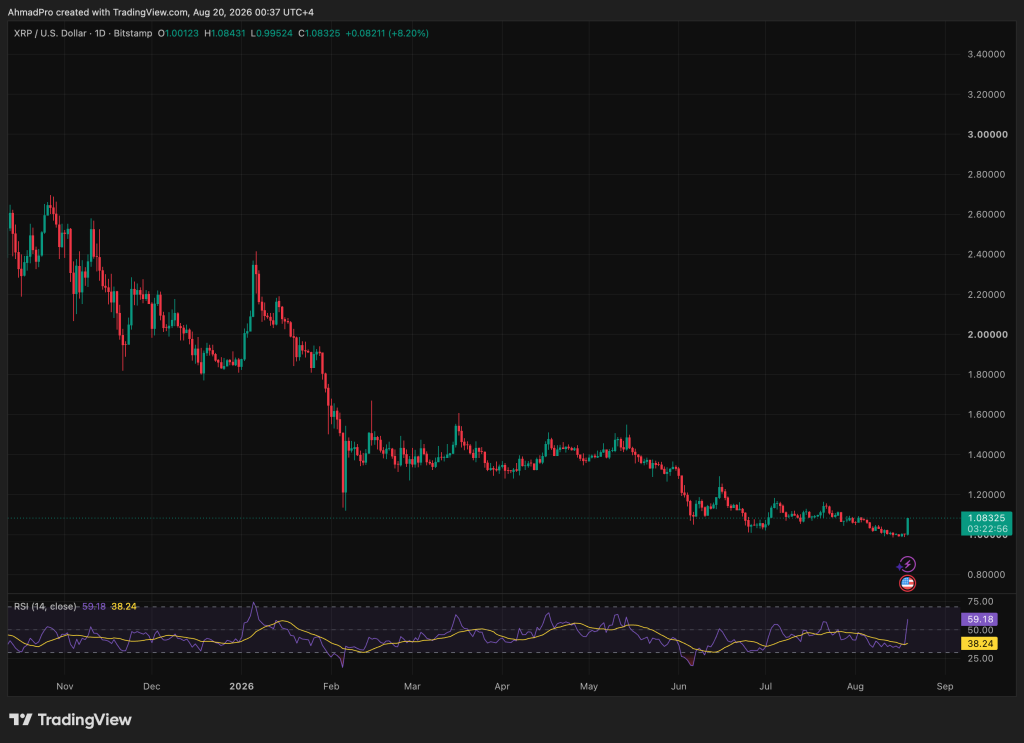Viewport: 1024px width, 743px height.
Task: Click the 3.20000 price axis label
Action: pyautogui.click(x=986, y=95)
